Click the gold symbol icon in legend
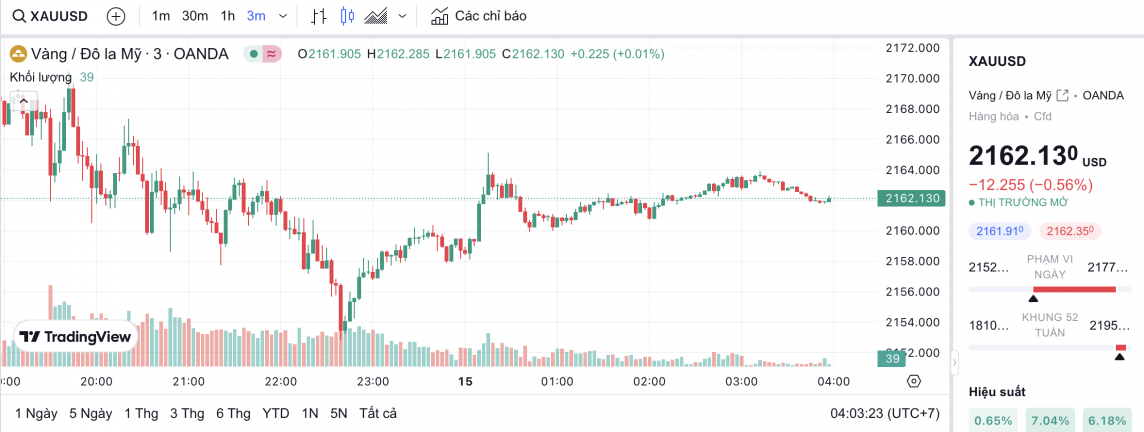The width and height of the screenshot is (1144, 432). tap(17, 54)
